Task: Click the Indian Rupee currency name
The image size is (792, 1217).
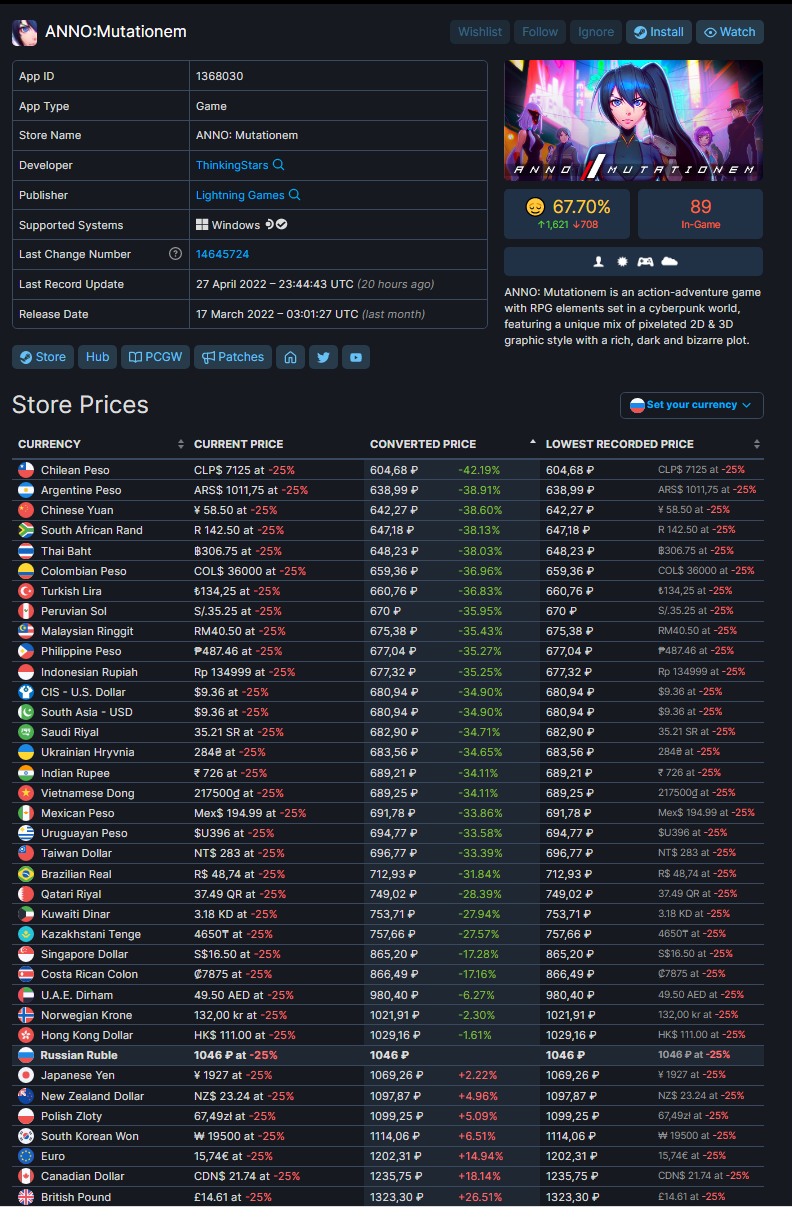Action: point(76,773)
